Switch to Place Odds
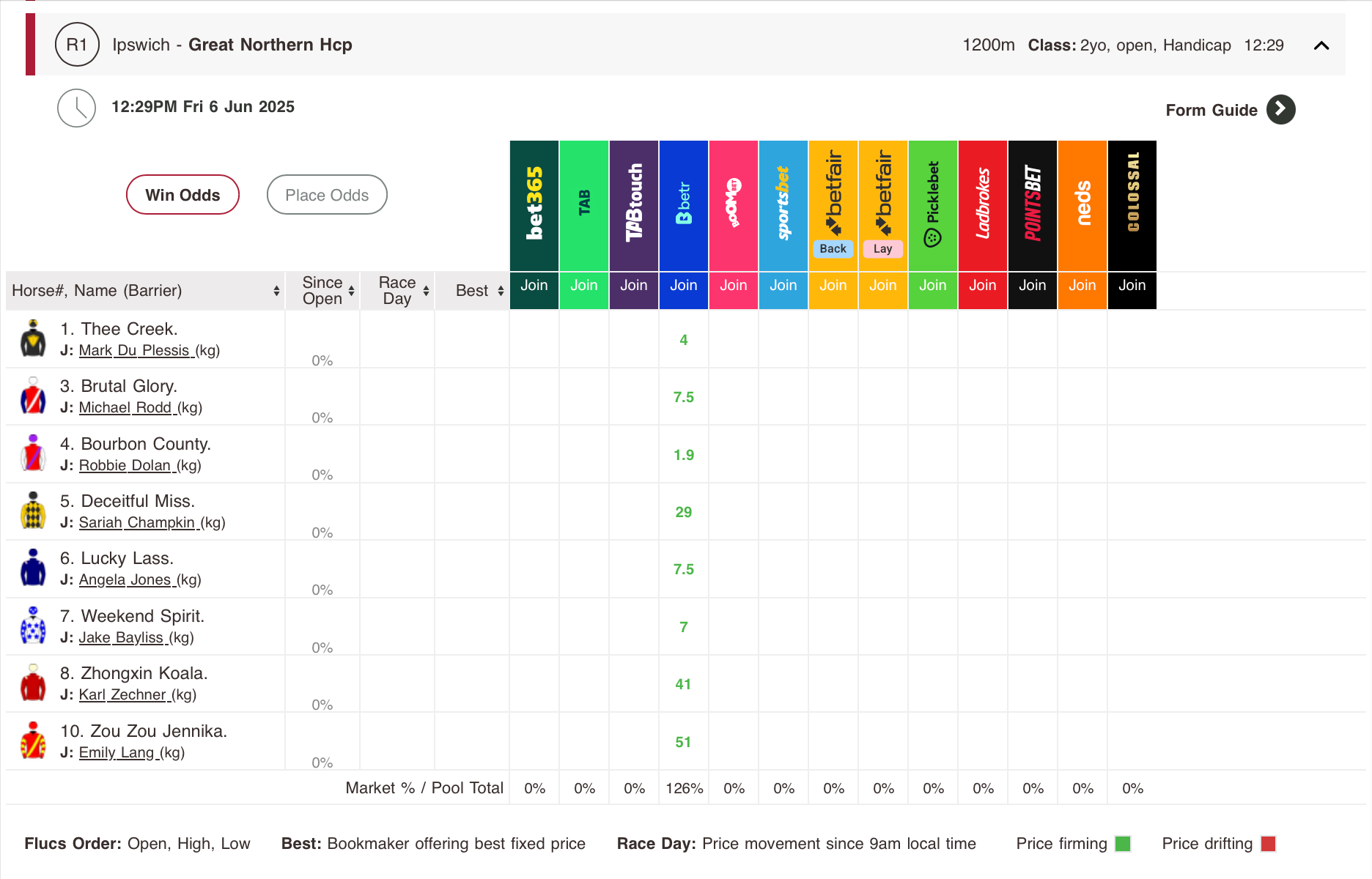The height and width of the screenshot is (879, 1372). point(327,195)
